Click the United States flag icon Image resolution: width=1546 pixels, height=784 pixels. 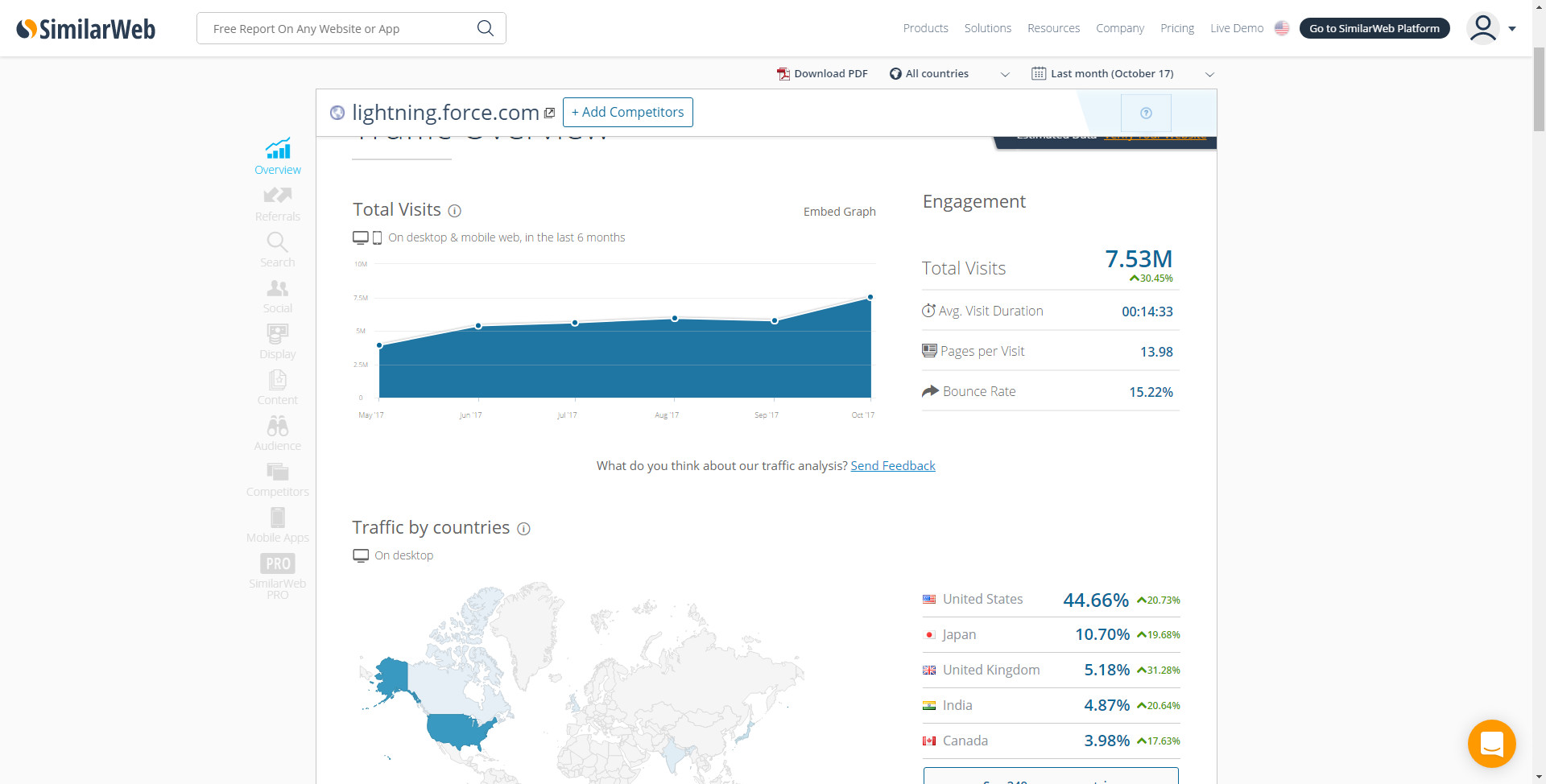pyautogui.click(x=929, y=599)
